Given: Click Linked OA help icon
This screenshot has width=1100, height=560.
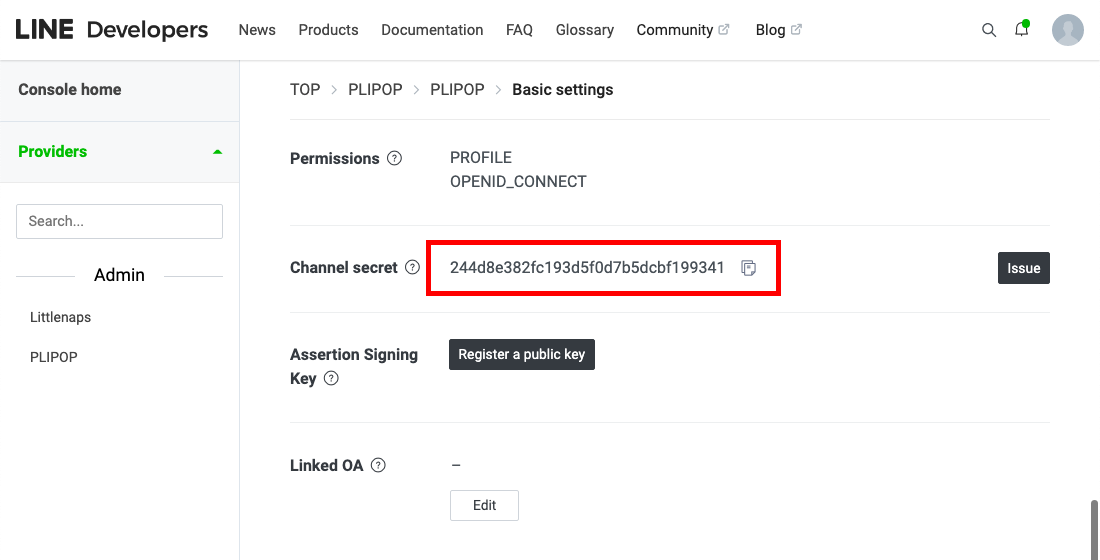Looking at the screenshot, I should 378,465.
